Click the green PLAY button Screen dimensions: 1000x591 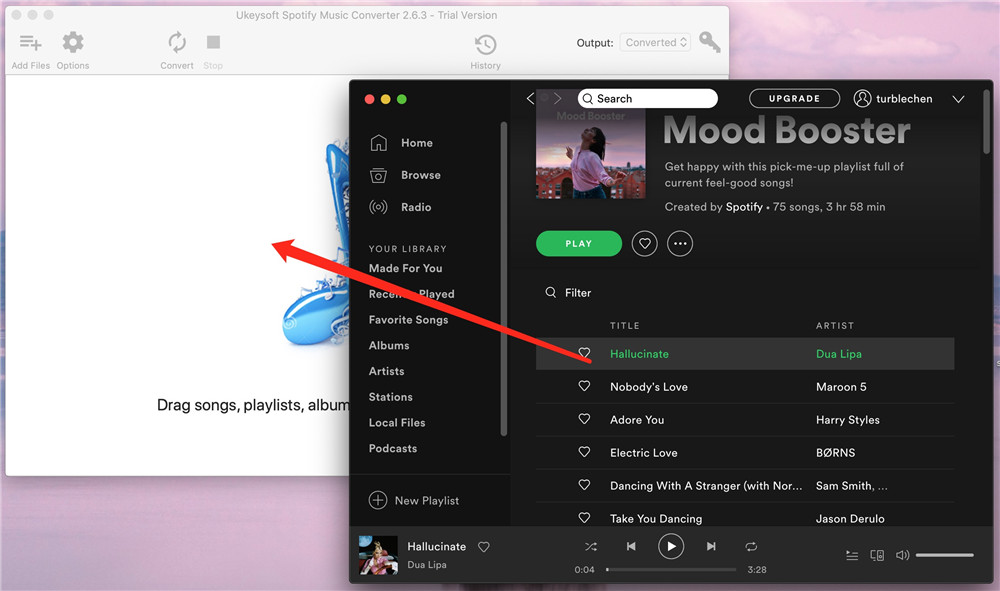[578, 244]
